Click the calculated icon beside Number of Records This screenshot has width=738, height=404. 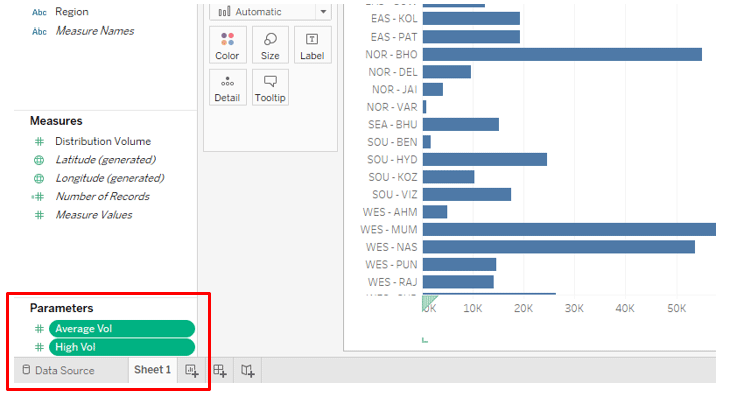38,197
